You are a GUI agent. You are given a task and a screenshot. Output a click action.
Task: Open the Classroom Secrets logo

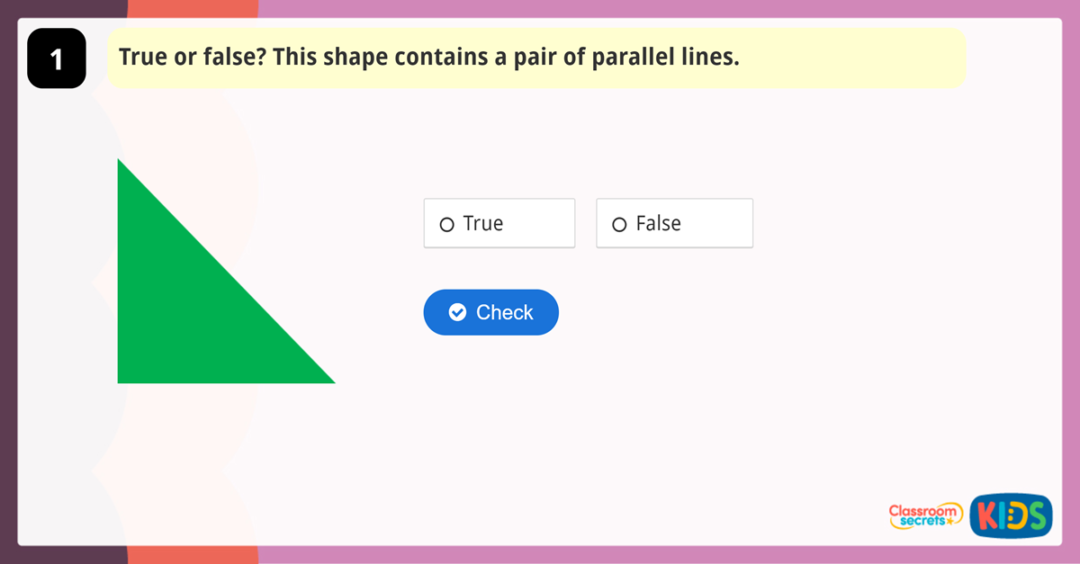(925, 516)
